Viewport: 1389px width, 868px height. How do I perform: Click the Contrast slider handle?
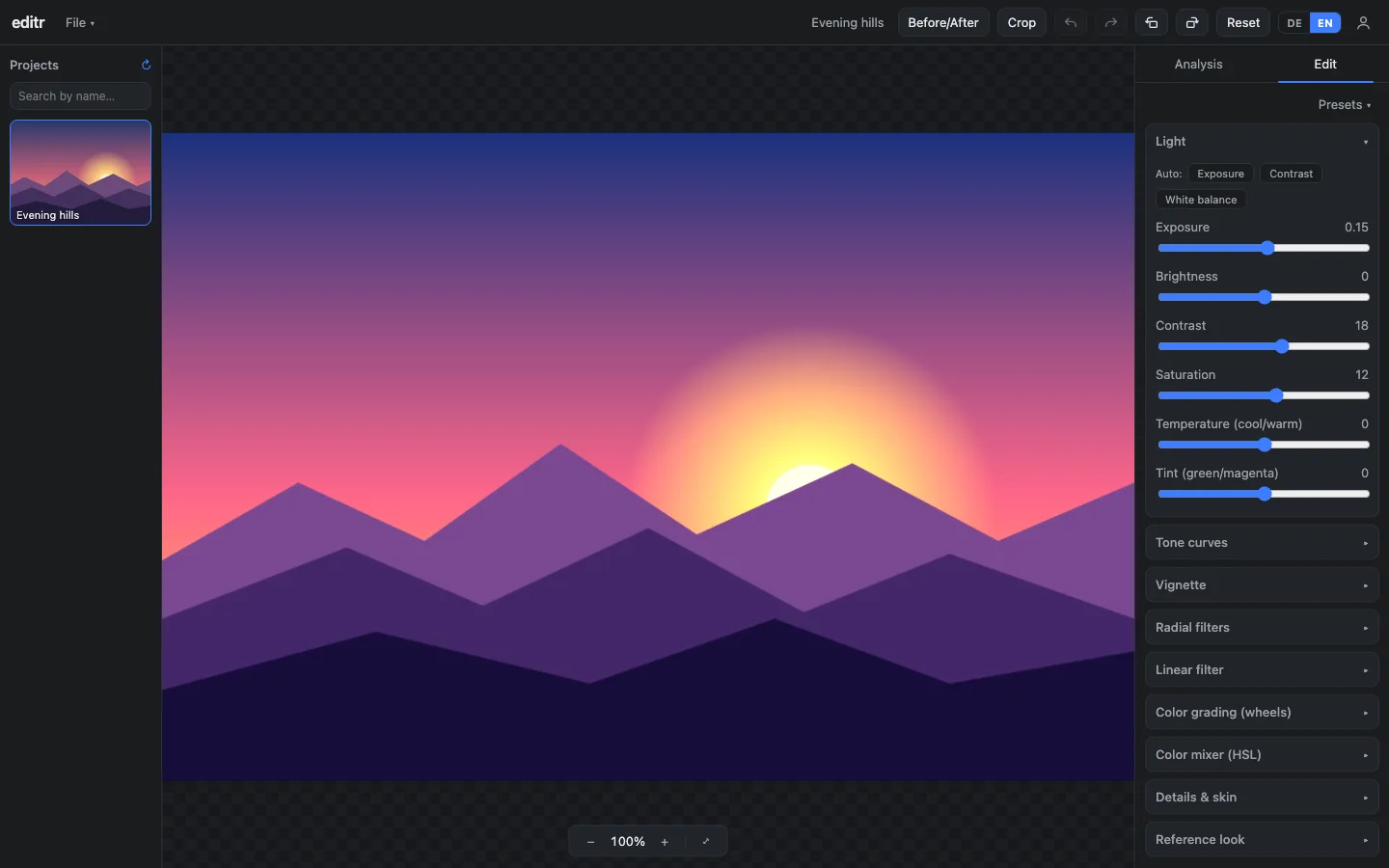(1282, 346)
